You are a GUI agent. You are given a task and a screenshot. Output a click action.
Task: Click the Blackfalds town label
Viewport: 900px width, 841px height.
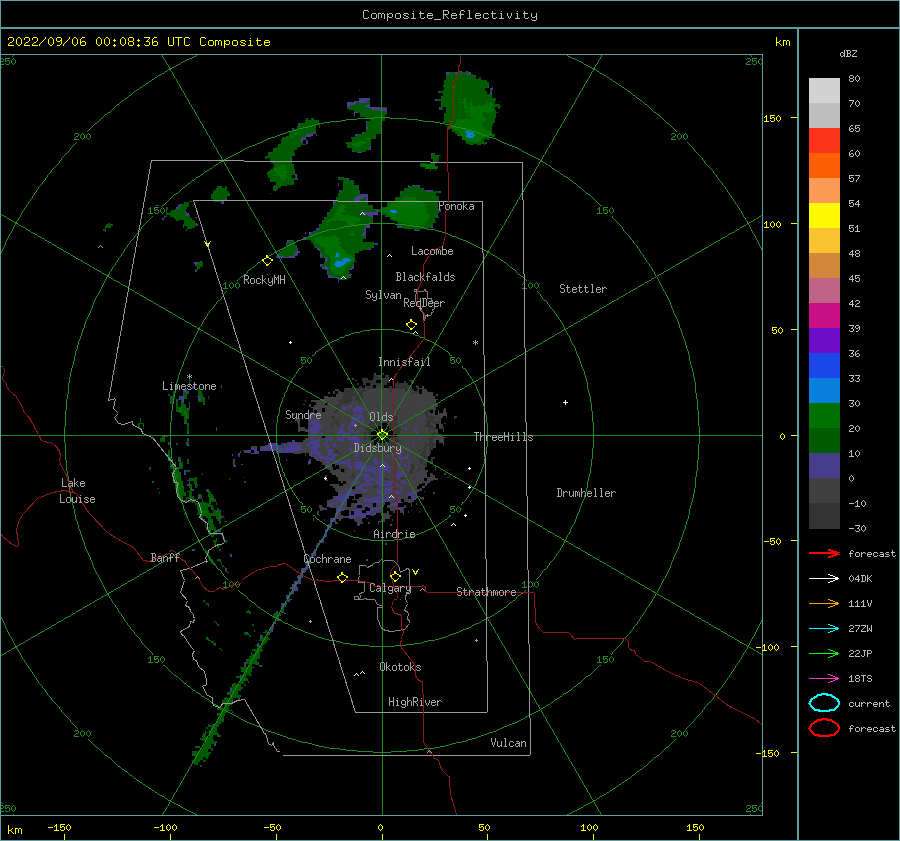[x=425, y=277]
